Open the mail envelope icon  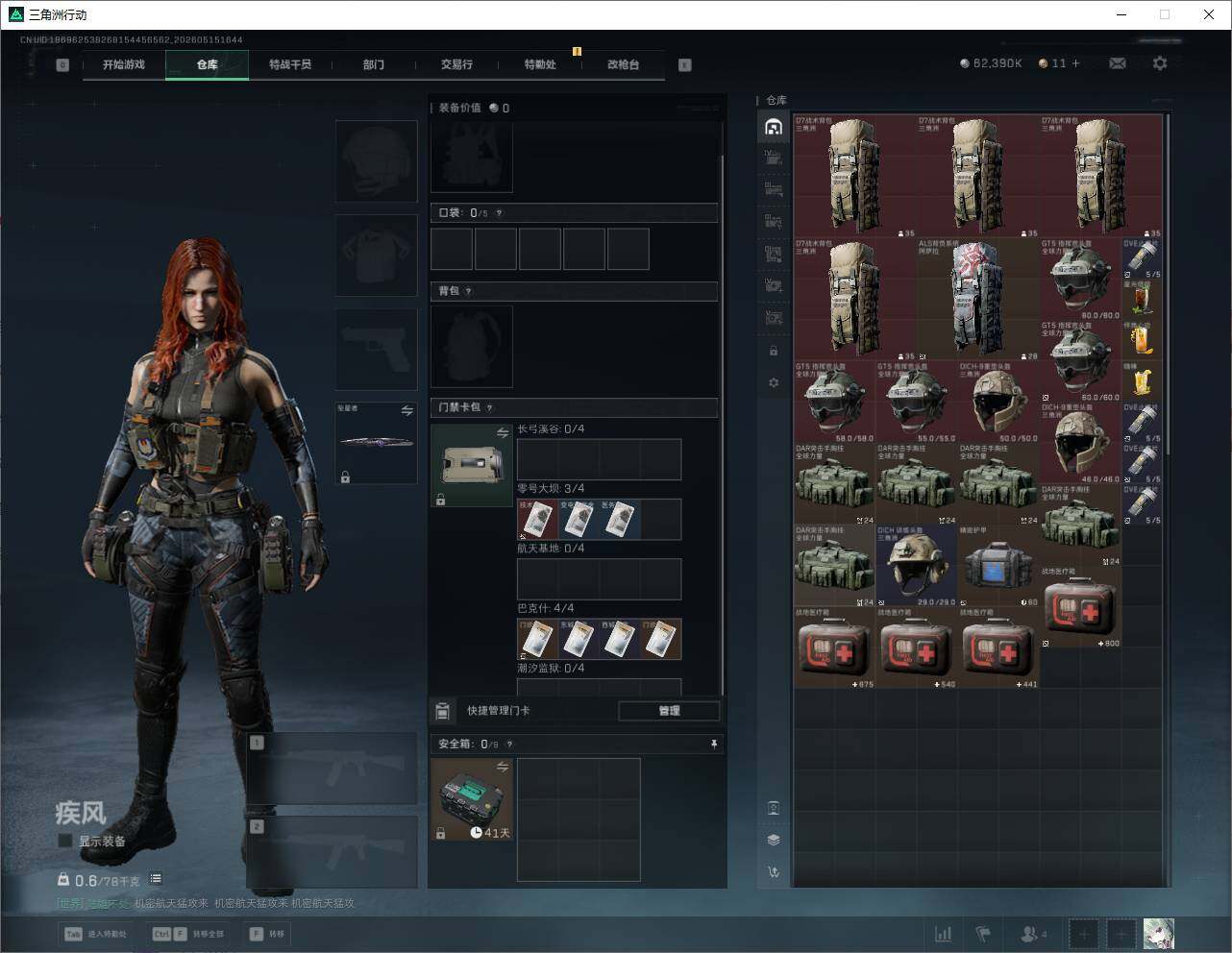pyautogui.click(x=1117, y=63)
